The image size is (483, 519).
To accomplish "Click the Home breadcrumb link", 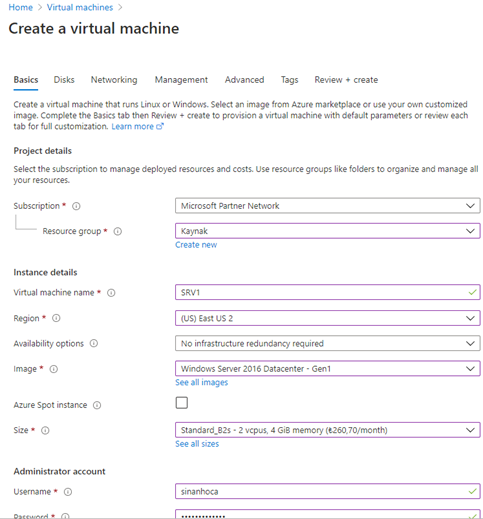I will coord(21,7).
